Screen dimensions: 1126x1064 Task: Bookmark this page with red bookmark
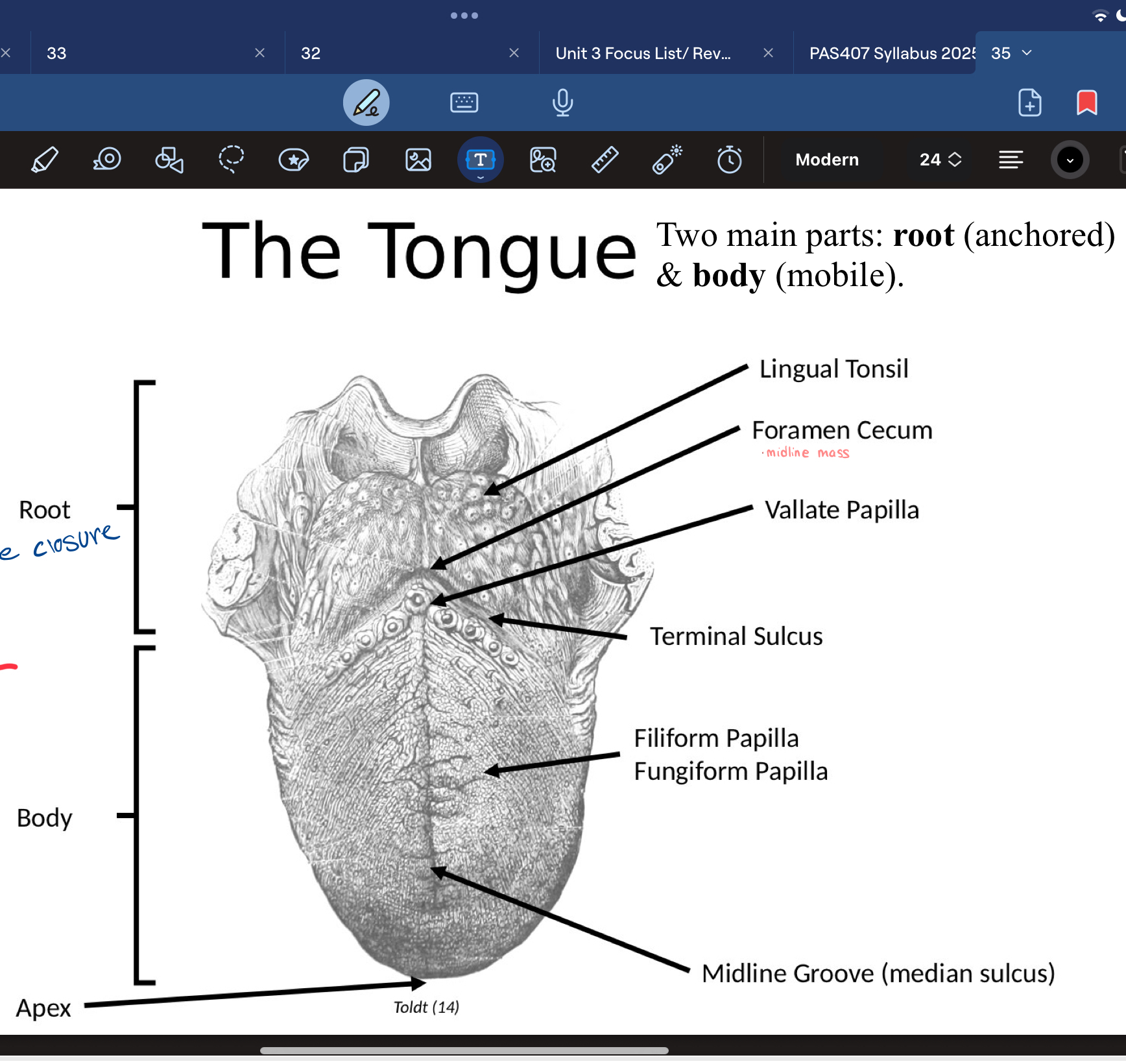pos(1087,103)
